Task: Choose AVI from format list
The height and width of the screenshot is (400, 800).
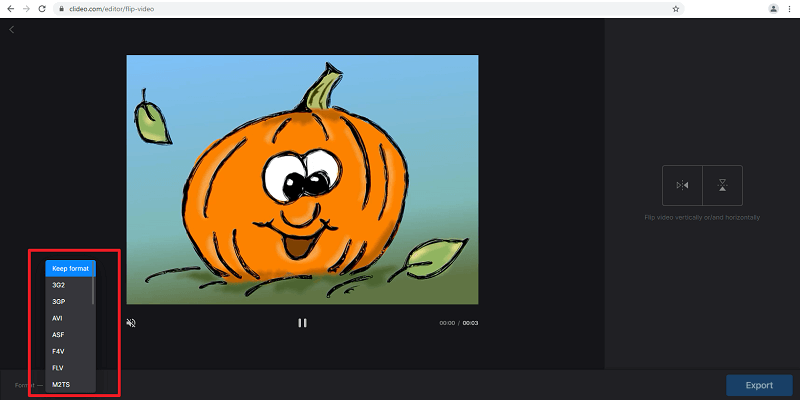Action: click(68, 318)
